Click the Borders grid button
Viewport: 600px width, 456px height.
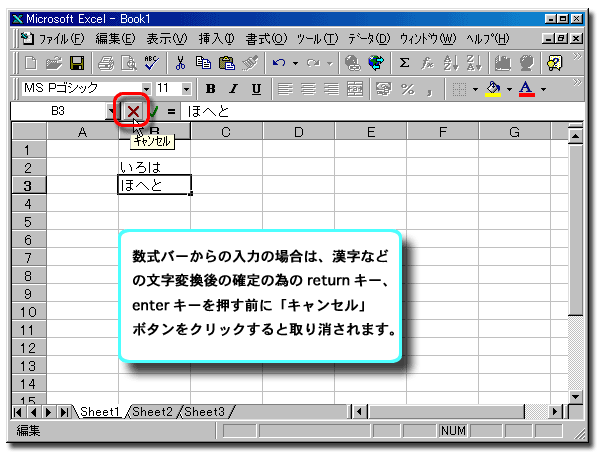pos(459,89)
